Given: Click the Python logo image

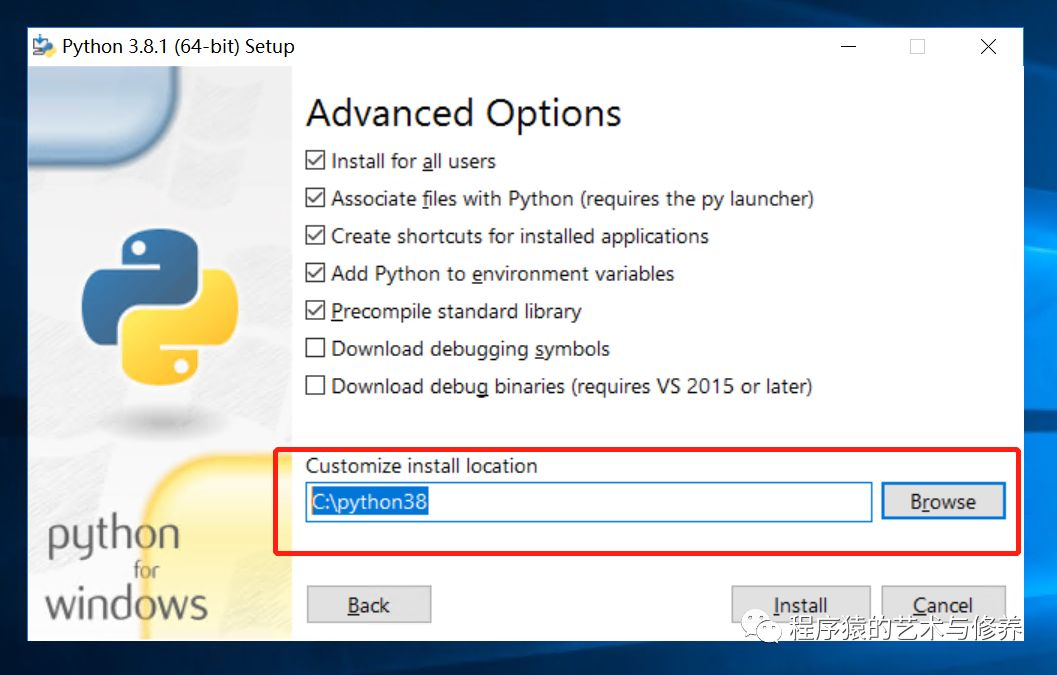Looking at the screenshot, I should (x=160, y=307).
